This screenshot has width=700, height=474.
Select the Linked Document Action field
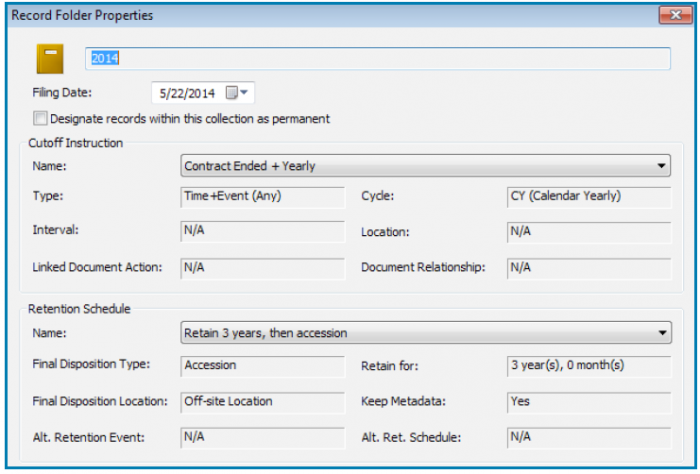coord(262,268)
